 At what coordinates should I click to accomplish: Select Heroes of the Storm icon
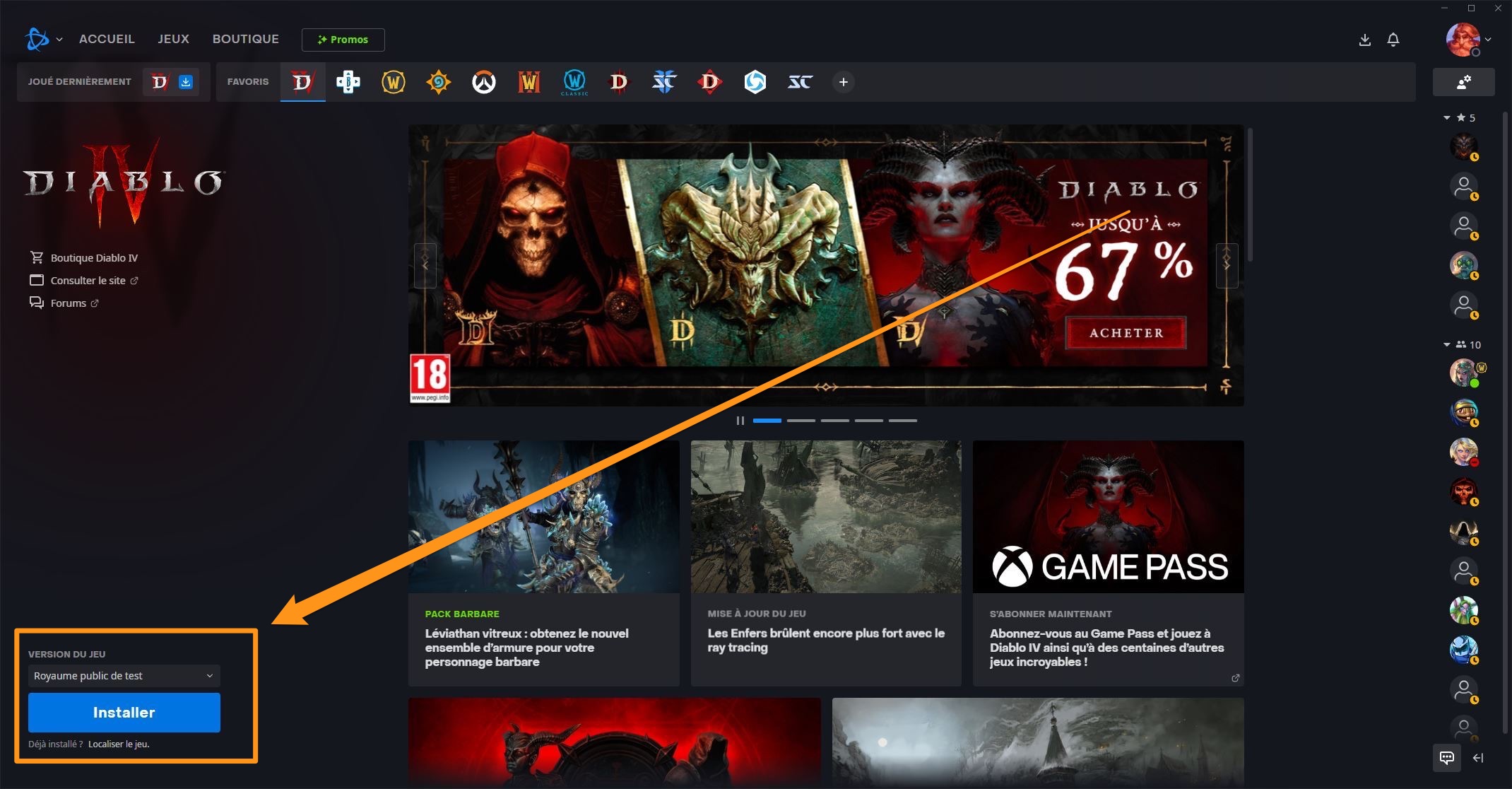point(755,82)
